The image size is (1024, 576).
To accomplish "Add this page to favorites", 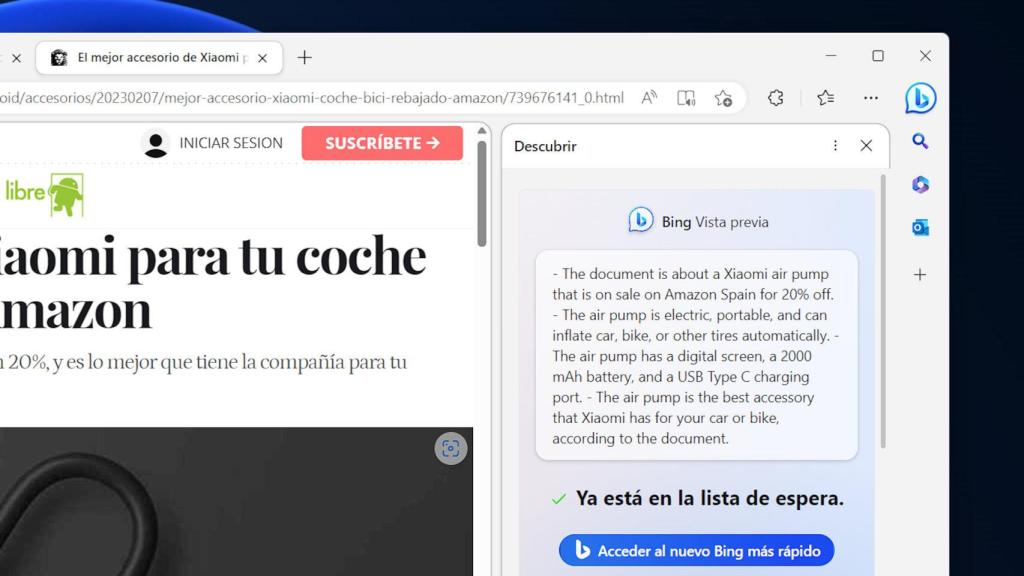I will [723, 98].
